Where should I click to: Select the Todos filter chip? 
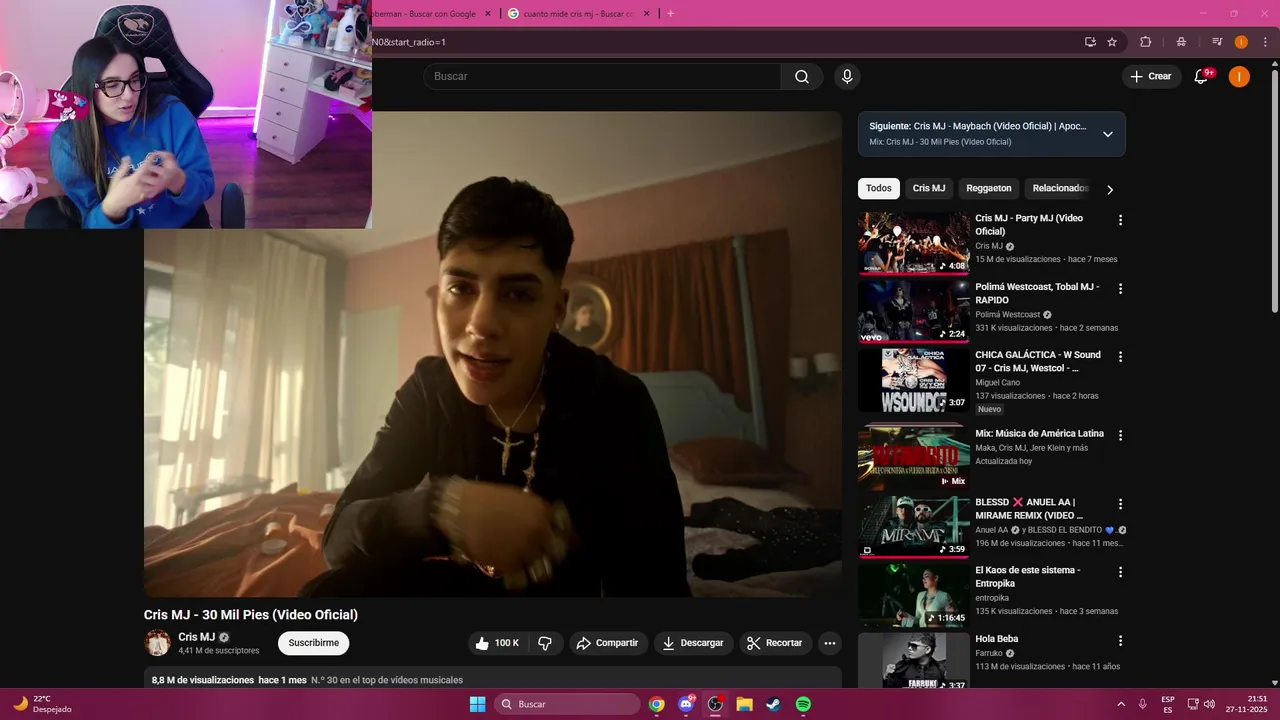point(879,188)
